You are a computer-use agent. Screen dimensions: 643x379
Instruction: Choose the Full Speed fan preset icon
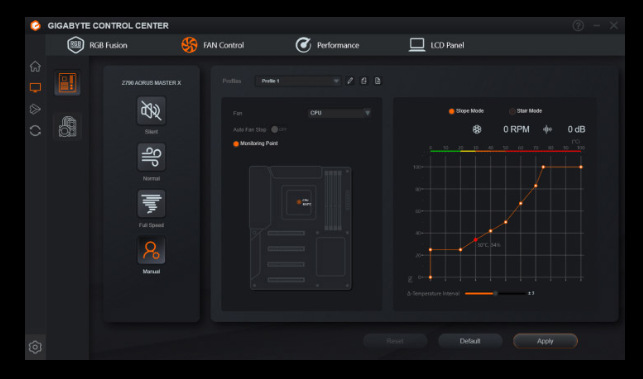pos(151,204)
